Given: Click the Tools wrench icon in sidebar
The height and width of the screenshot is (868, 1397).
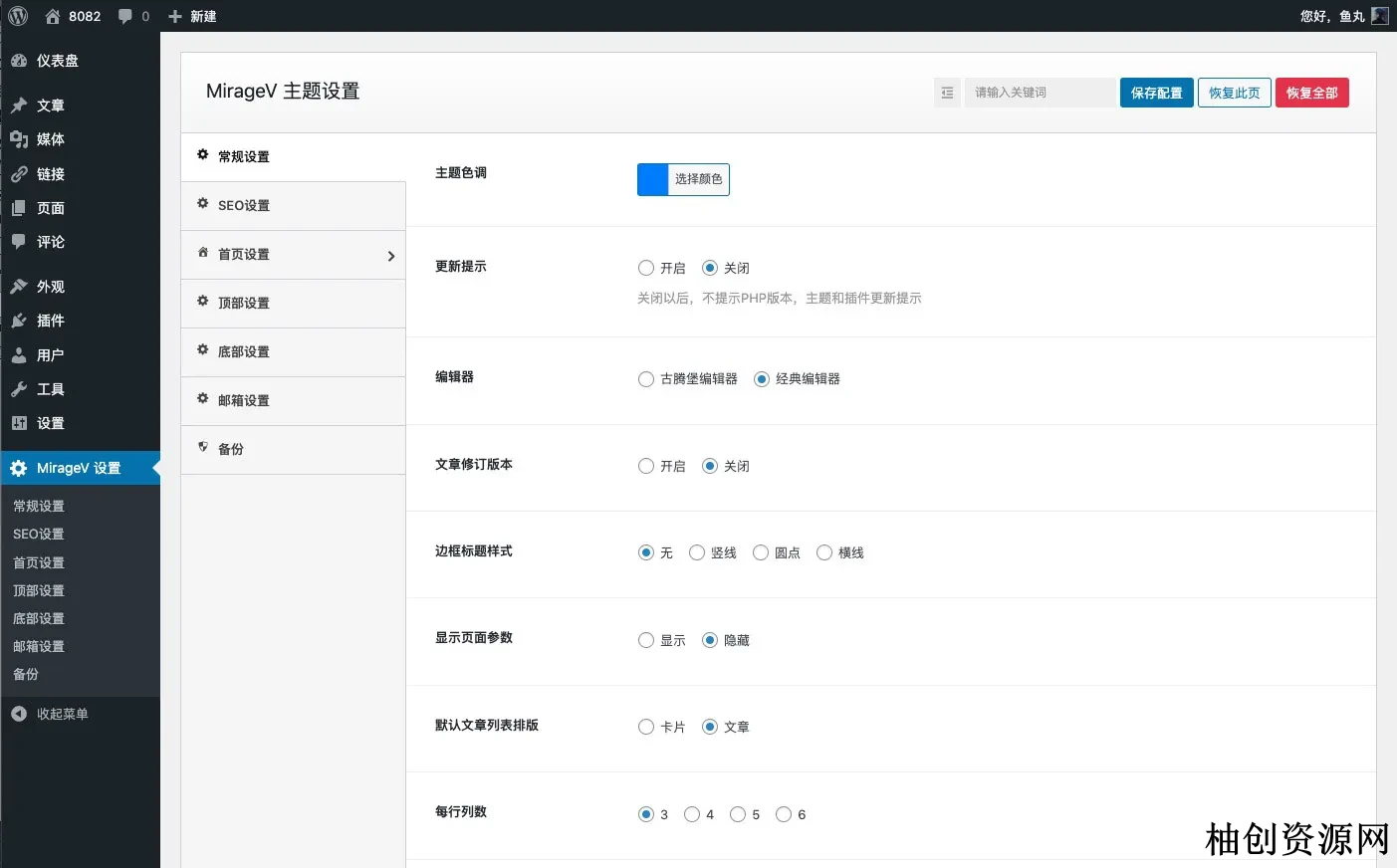Looking at the screenshot, I should click(19, 389).
